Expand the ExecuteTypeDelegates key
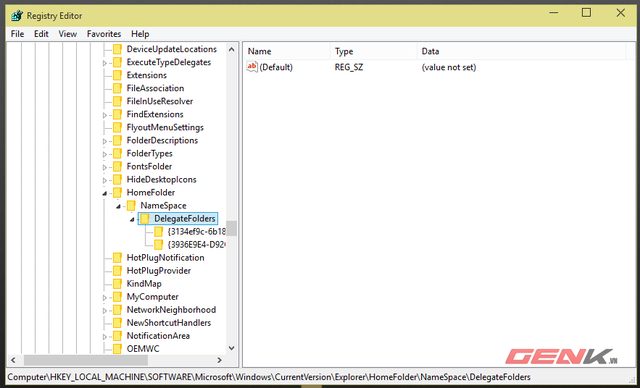Screen dimensions: 640x388 pos(104,63)
